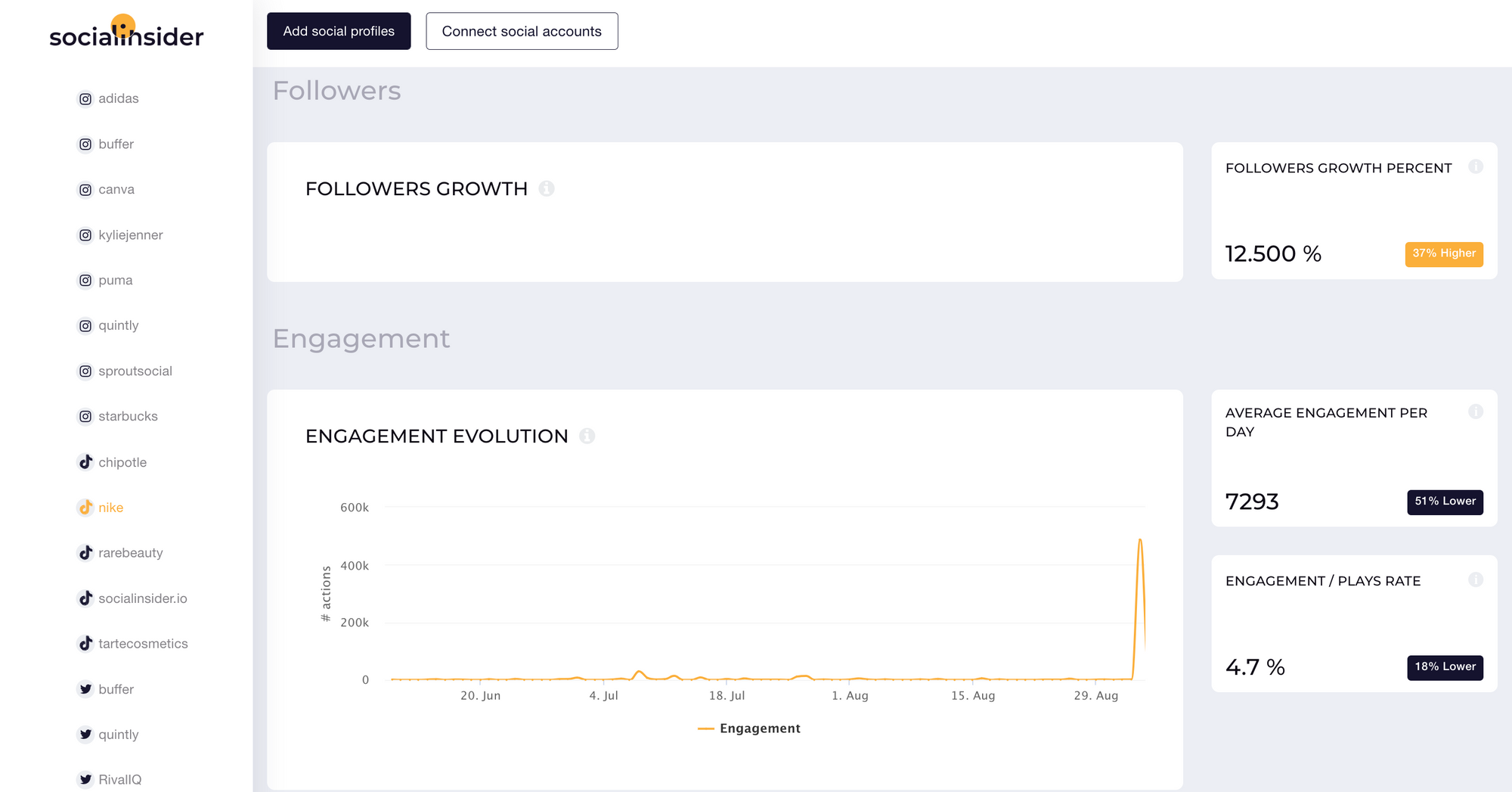The image size is (1512, 792).
Task: Click the orange nike TikTok icon
Action: [85, 508]
